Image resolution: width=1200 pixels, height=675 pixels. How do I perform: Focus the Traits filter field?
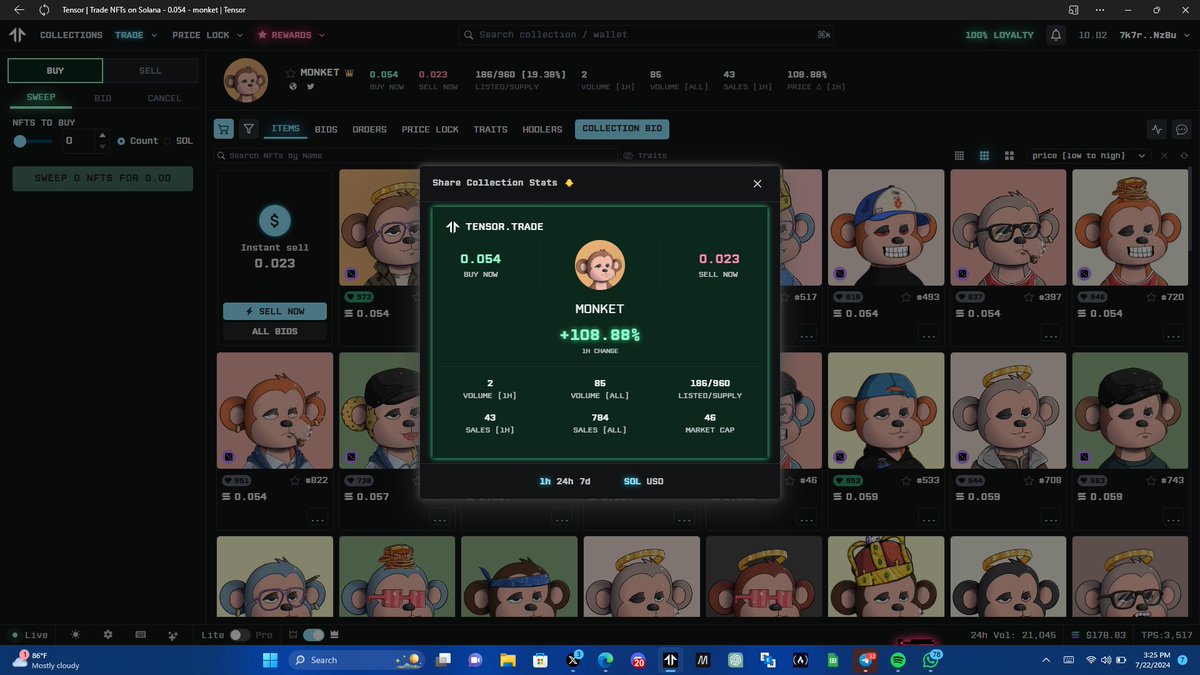780,156
